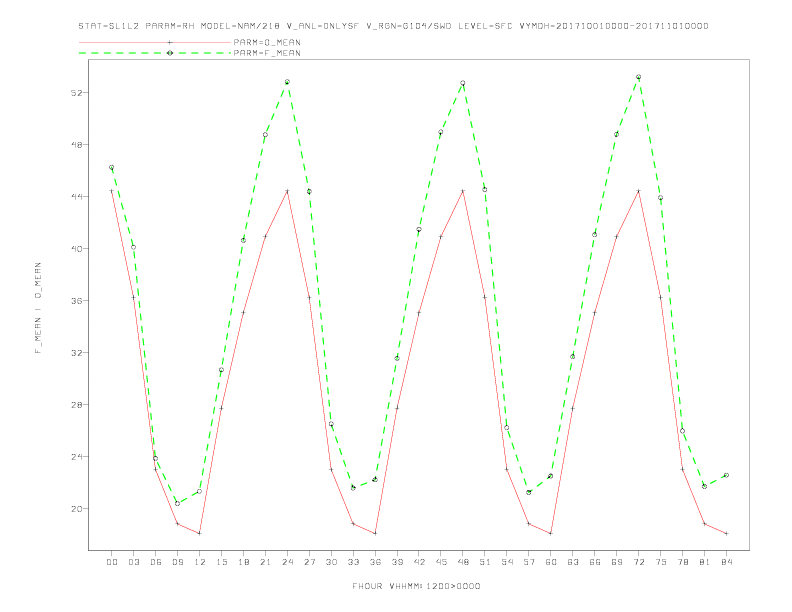Viewport: 792px width, 612px height.
Task: Click the y-axis tick label 24
Action: [x=77, y=457]
